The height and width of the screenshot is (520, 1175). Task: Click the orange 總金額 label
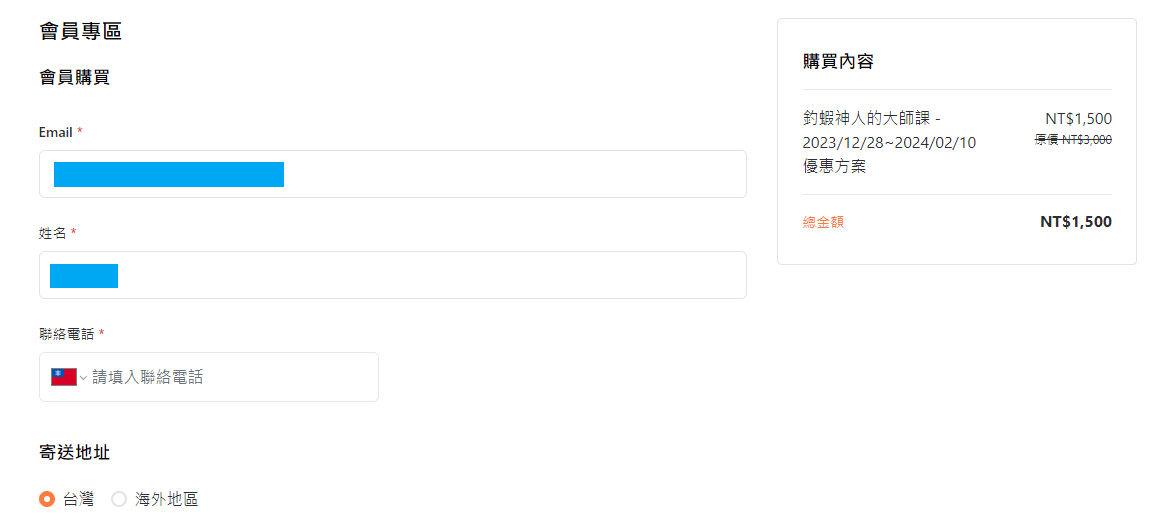[x=823, y=222]
